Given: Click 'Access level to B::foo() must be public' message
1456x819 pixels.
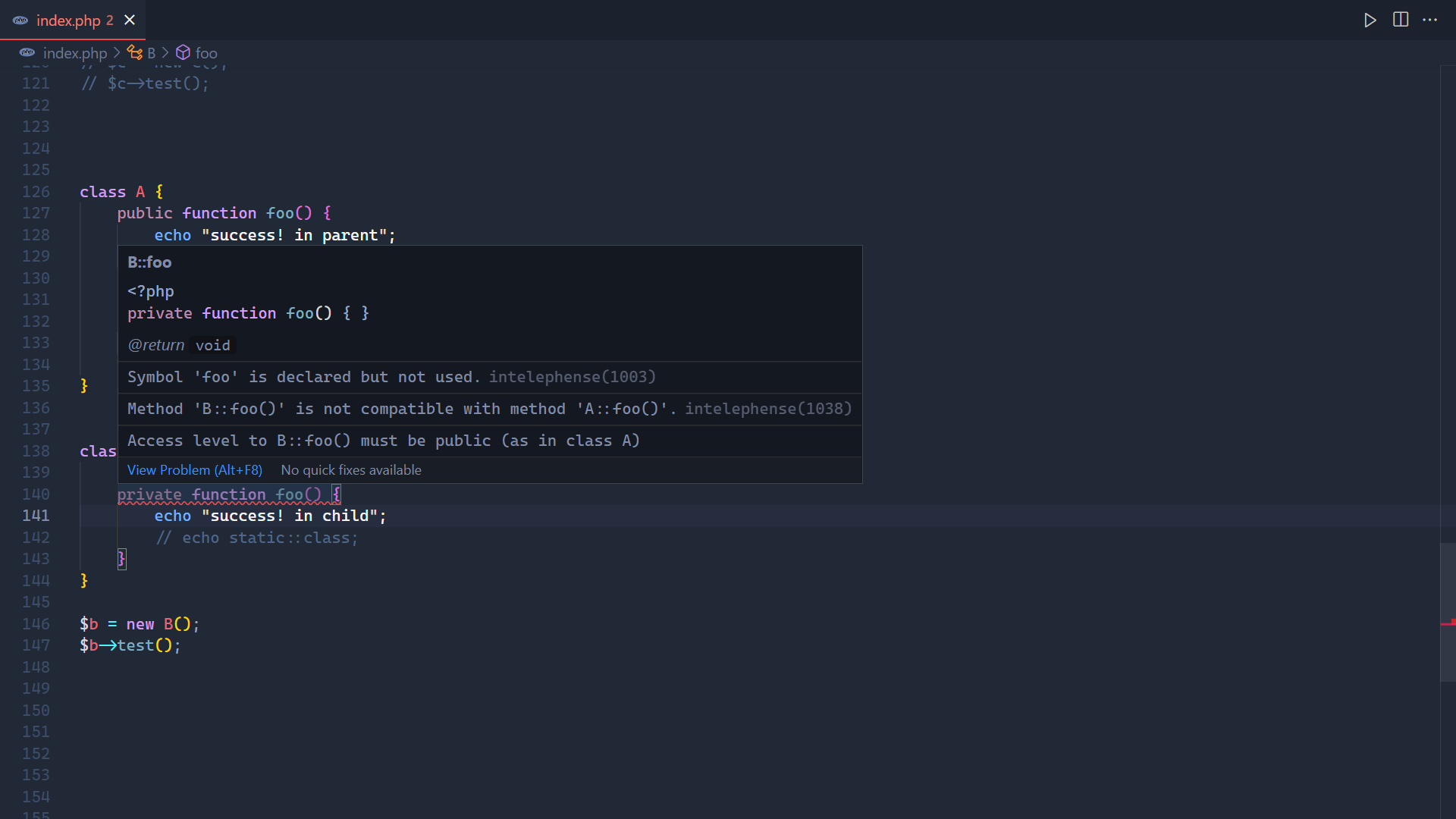Looking at the screenshot, I should click(x=384, y=441).
